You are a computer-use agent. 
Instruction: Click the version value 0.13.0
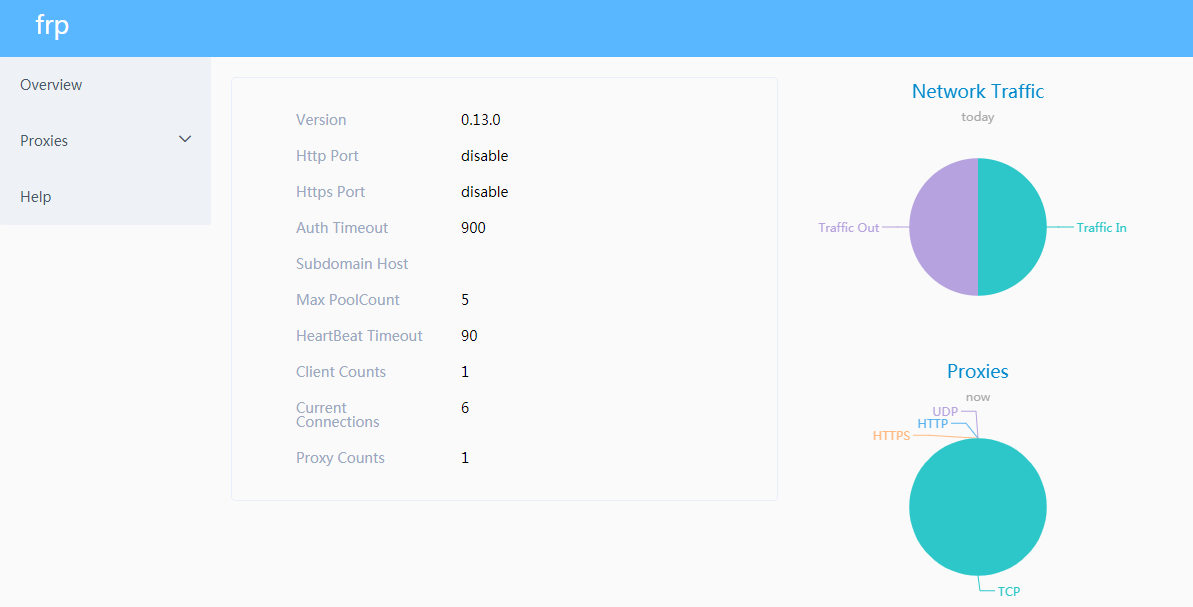click(481, 119)
